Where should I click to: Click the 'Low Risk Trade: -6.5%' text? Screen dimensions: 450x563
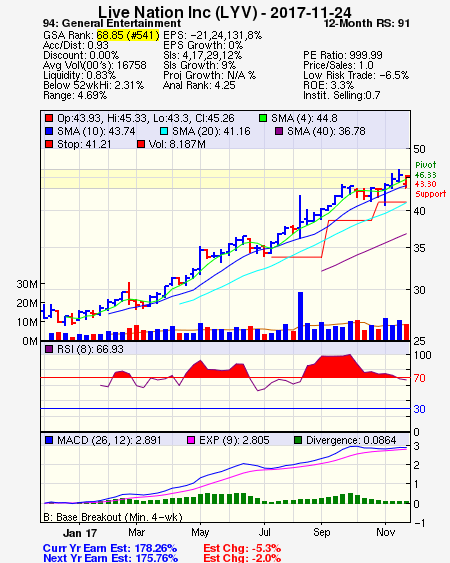point(356,75)
